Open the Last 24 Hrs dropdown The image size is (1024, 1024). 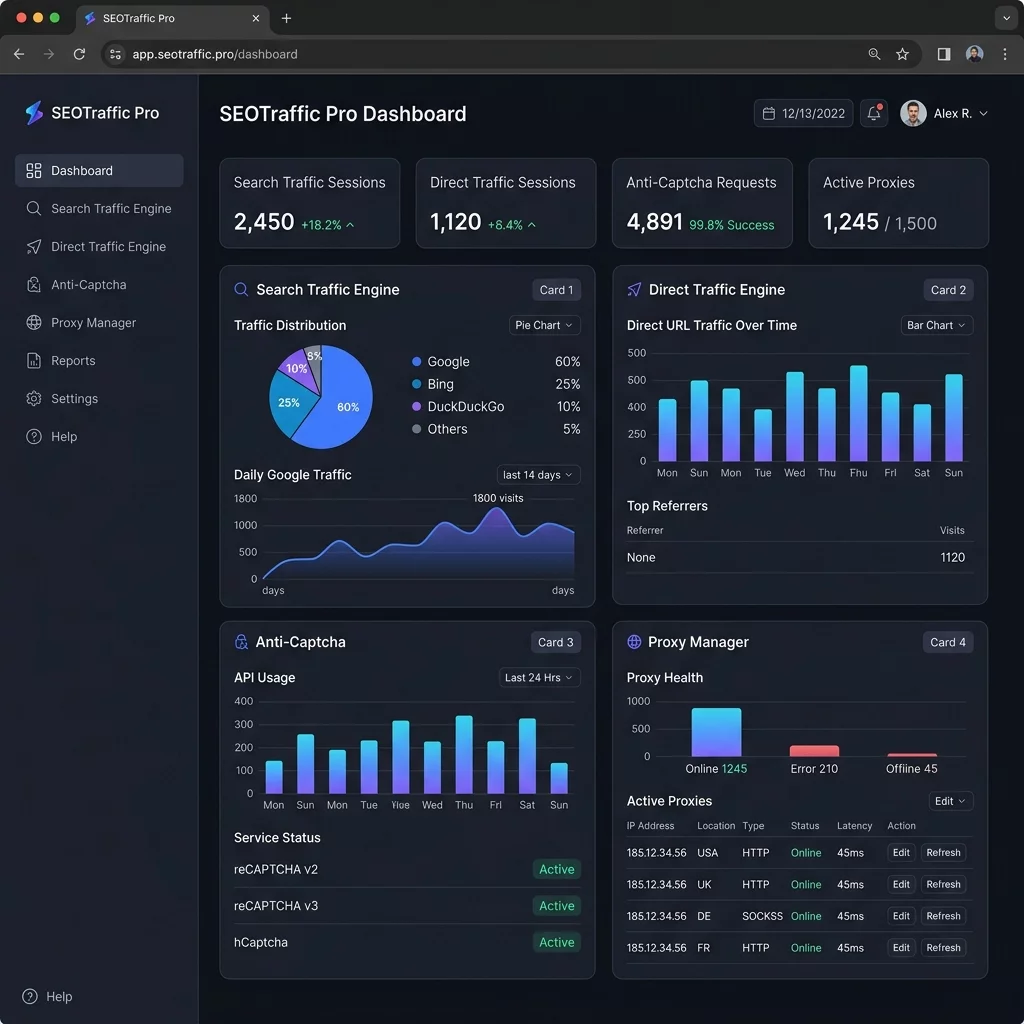pyautogui.click(x=539, y=677)
